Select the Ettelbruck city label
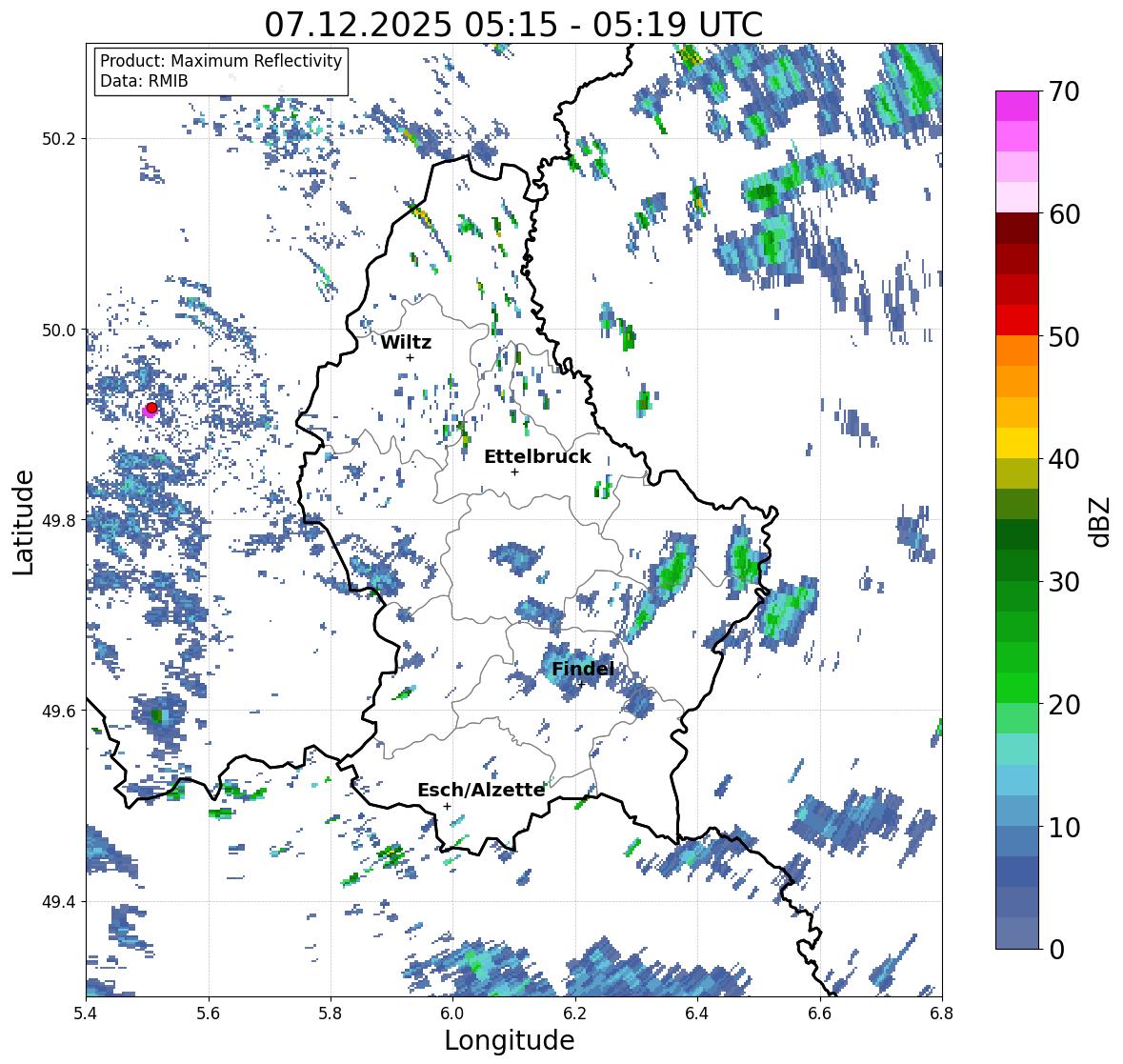The width and height of the screenshot is (1123, 1064). click(x=537, y=457)
